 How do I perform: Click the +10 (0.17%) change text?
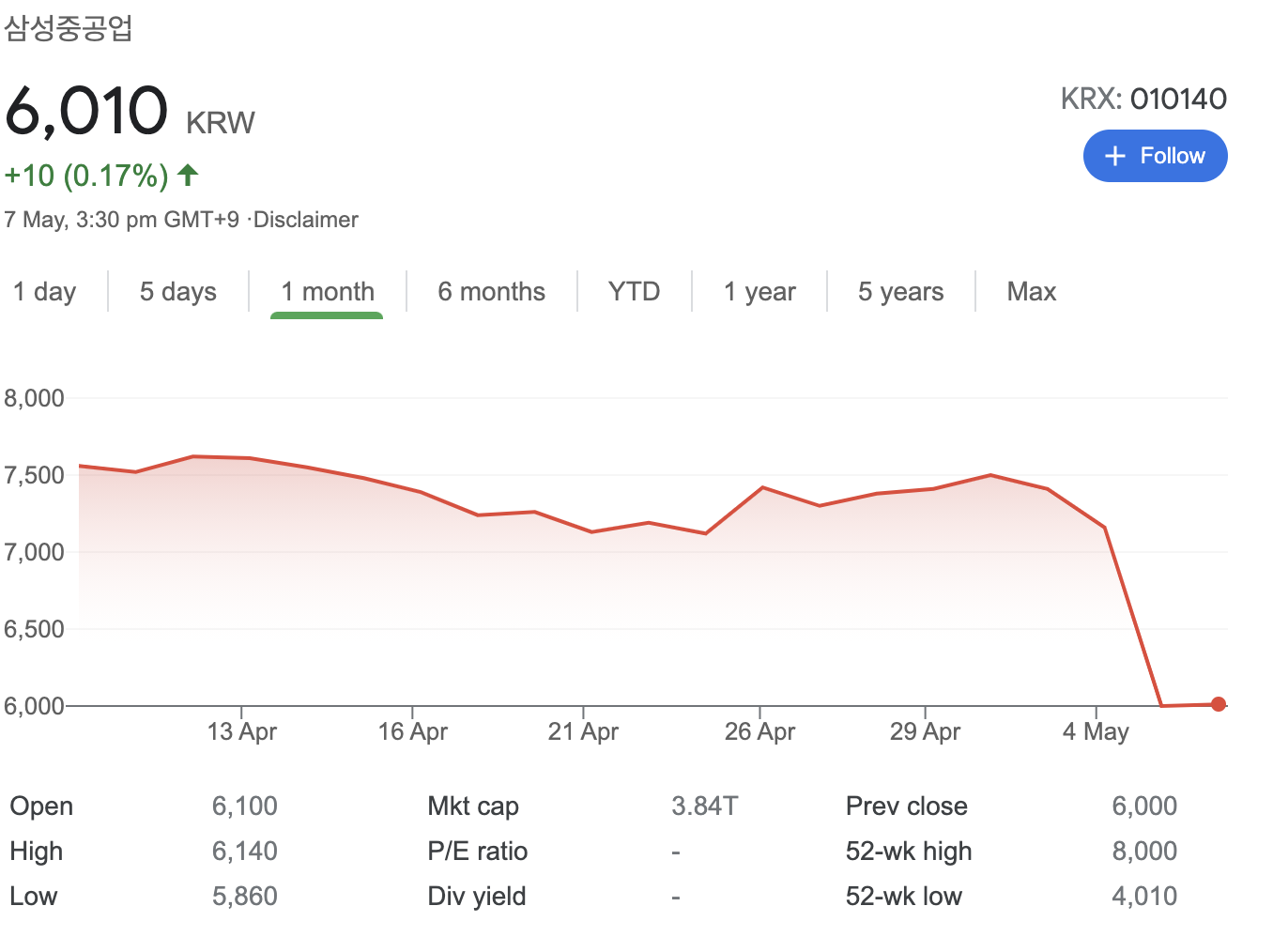[86, 176]
